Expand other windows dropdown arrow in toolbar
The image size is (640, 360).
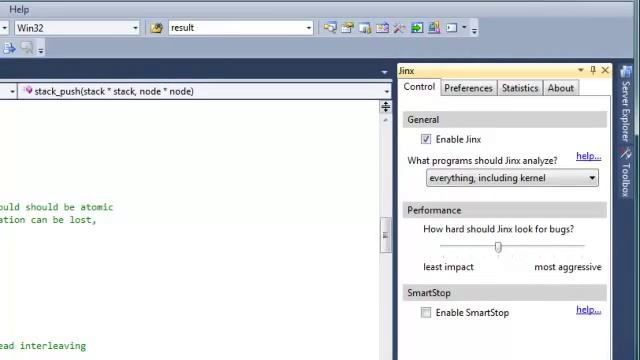[x=464, y=27]
